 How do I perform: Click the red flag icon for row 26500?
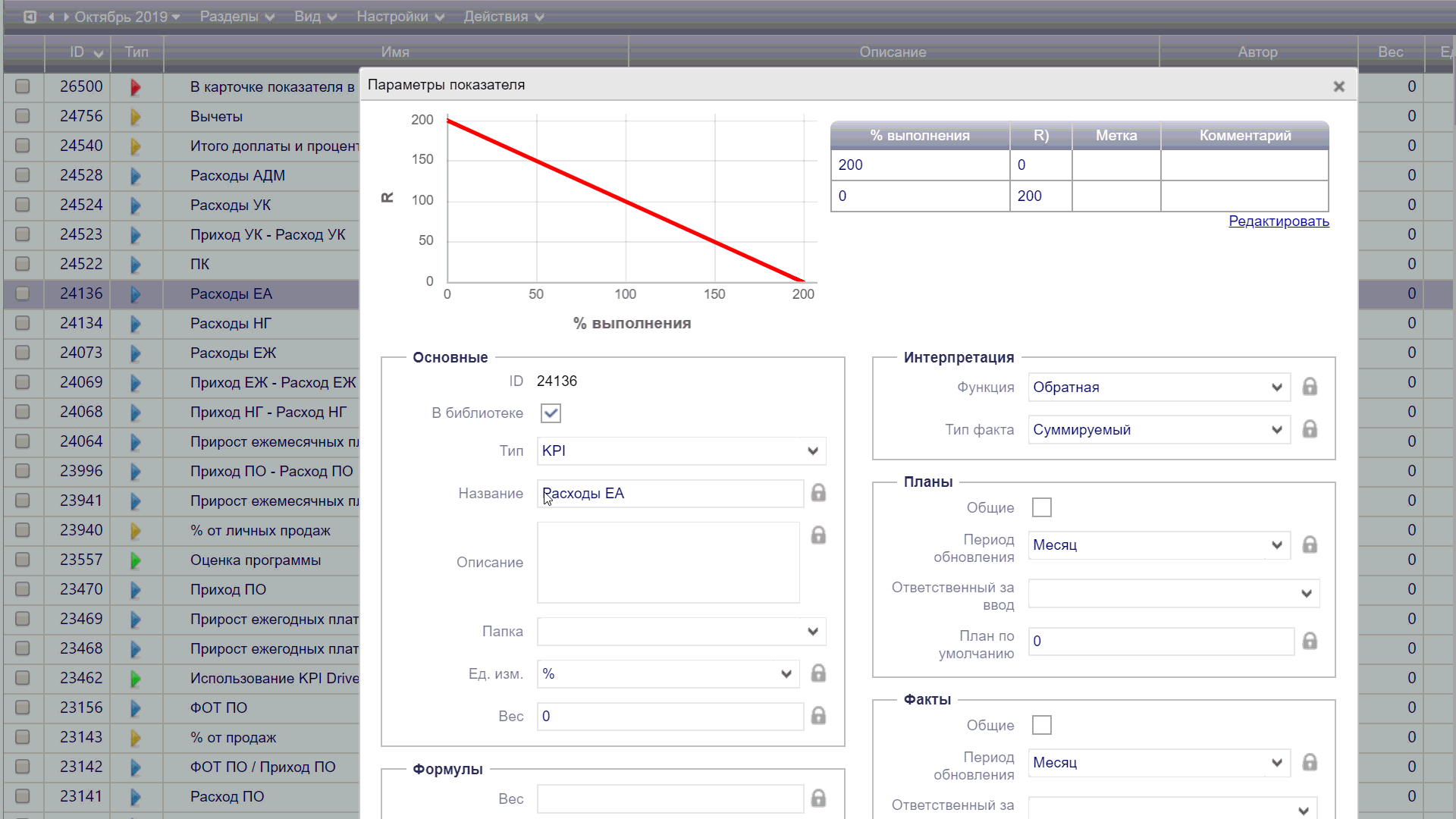coord(136,87)
